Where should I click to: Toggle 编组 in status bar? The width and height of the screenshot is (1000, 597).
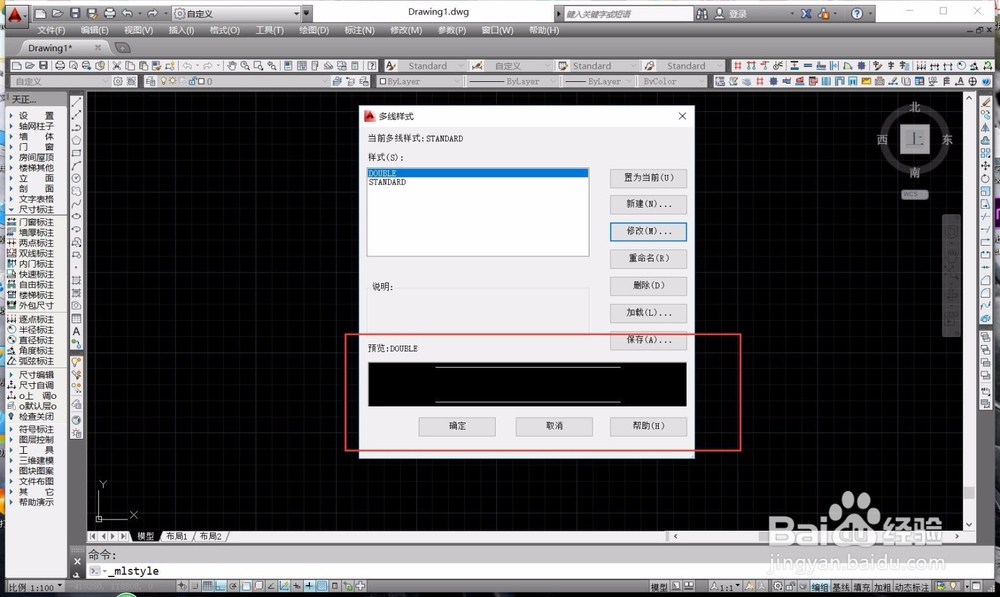820,587
